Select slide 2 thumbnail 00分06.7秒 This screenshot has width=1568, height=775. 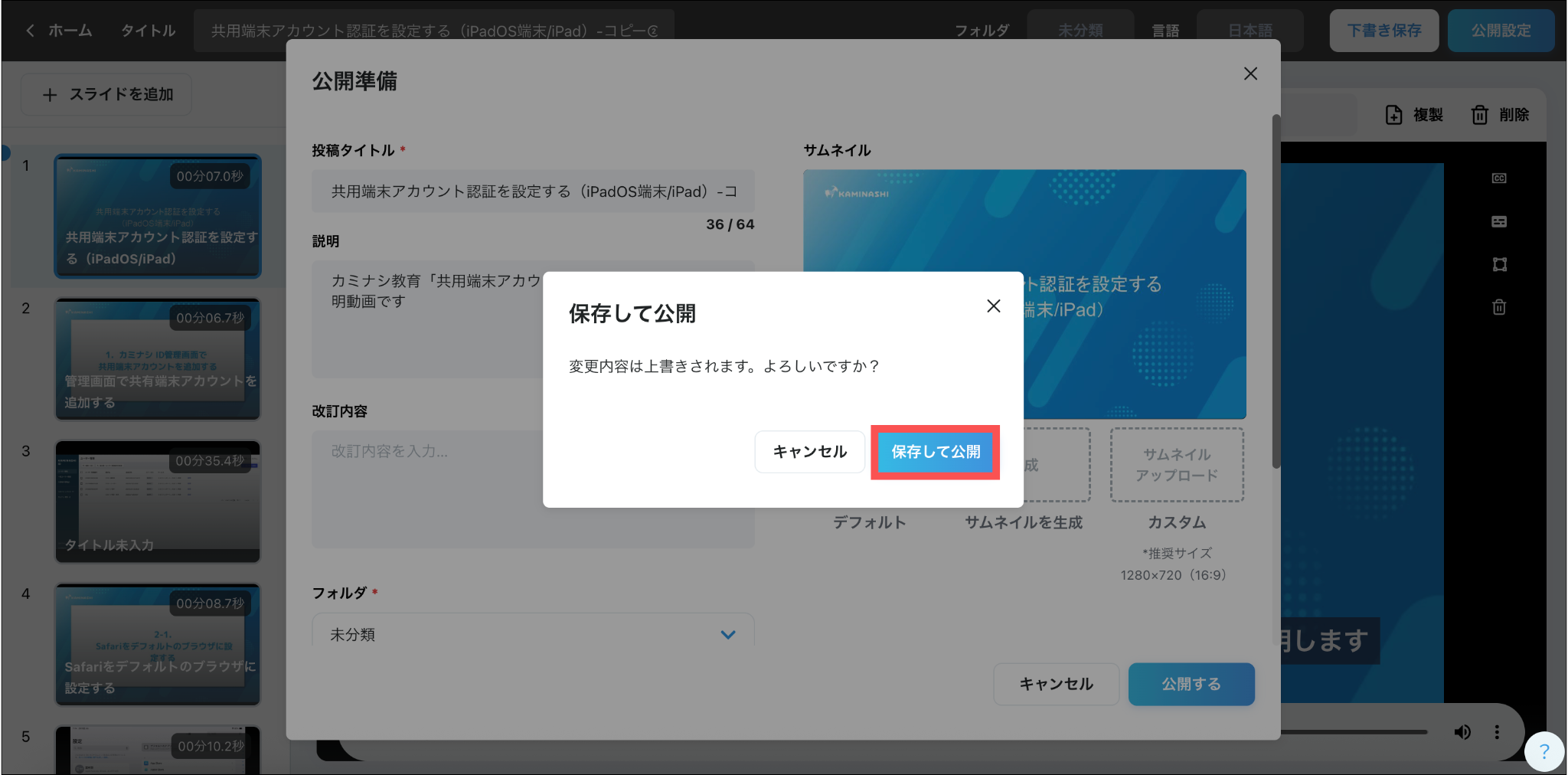click(158, 359)
